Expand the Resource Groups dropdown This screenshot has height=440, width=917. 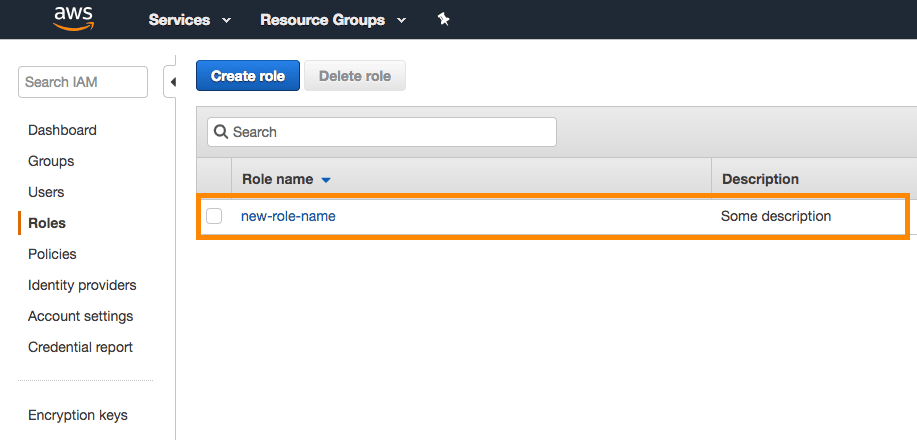332,20
